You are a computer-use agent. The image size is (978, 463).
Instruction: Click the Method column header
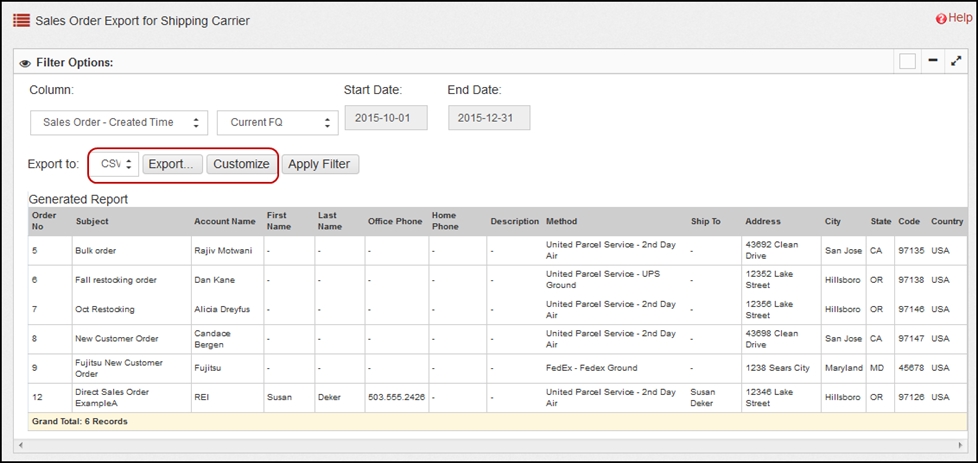click(x=561, y=221)
